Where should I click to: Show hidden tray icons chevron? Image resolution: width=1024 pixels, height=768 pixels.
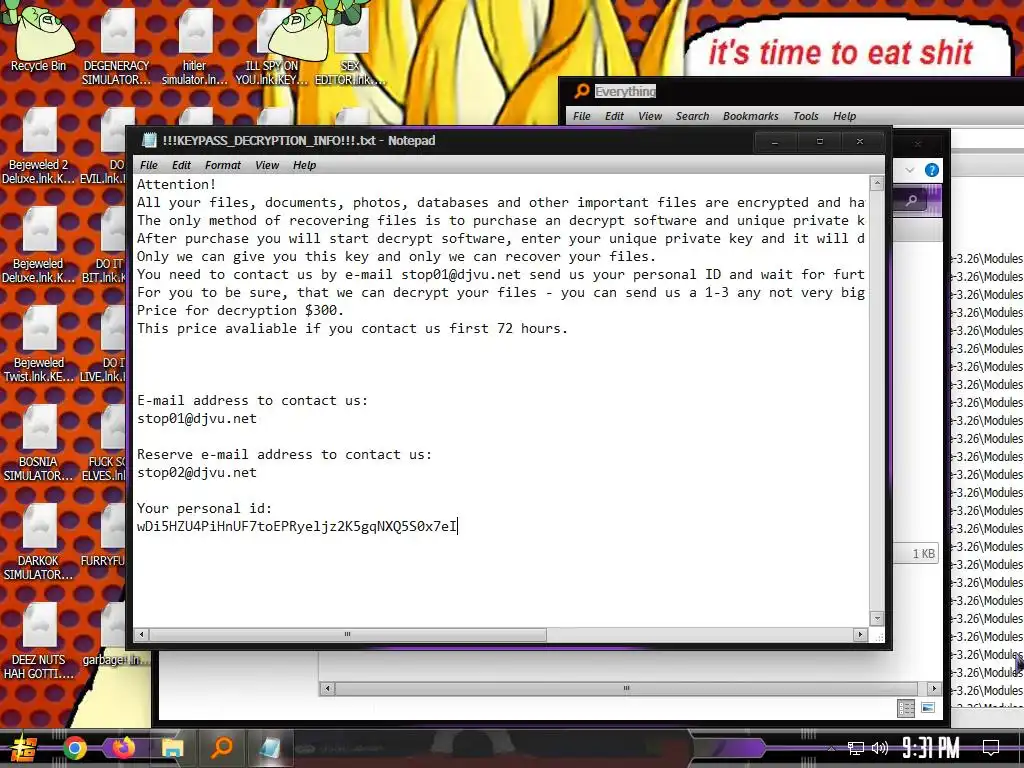click(x=831, y=748)
